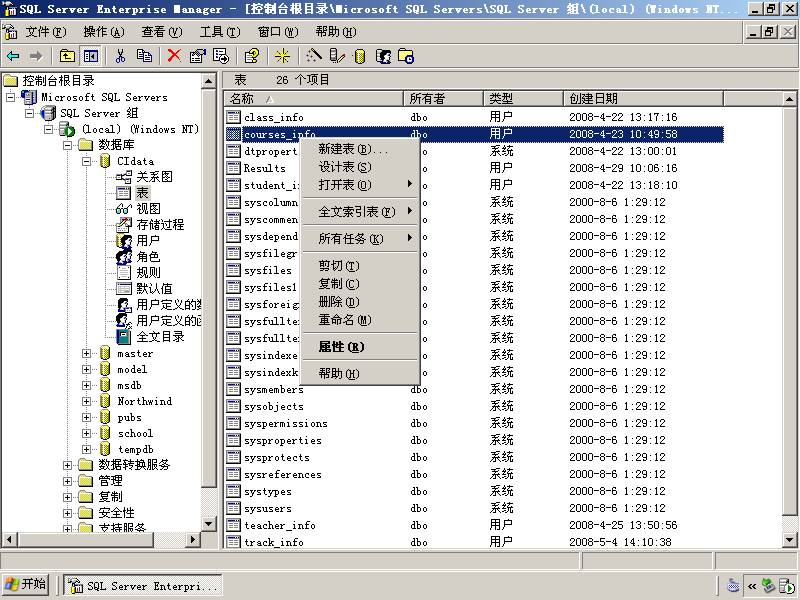This screenshot has width=800, height=600.
Task: Select the 规则 rules node
Action: point(148,272)
